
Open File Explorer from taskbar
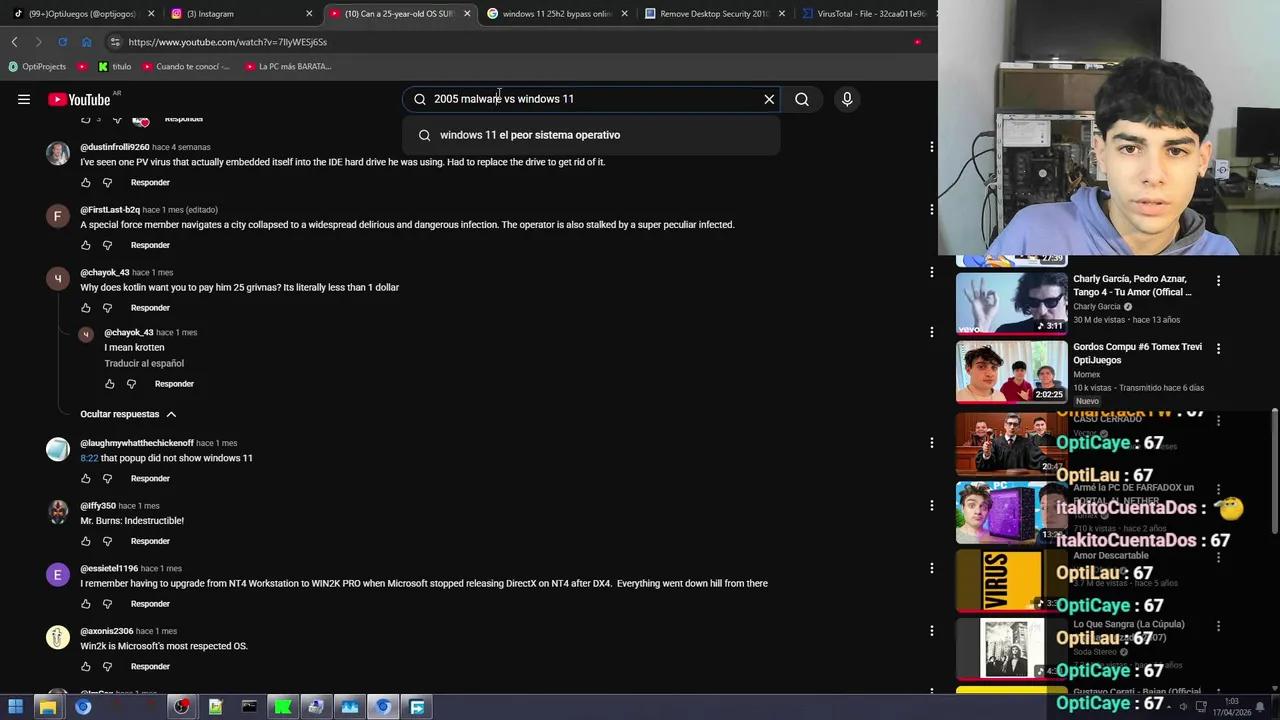[48, 707]
